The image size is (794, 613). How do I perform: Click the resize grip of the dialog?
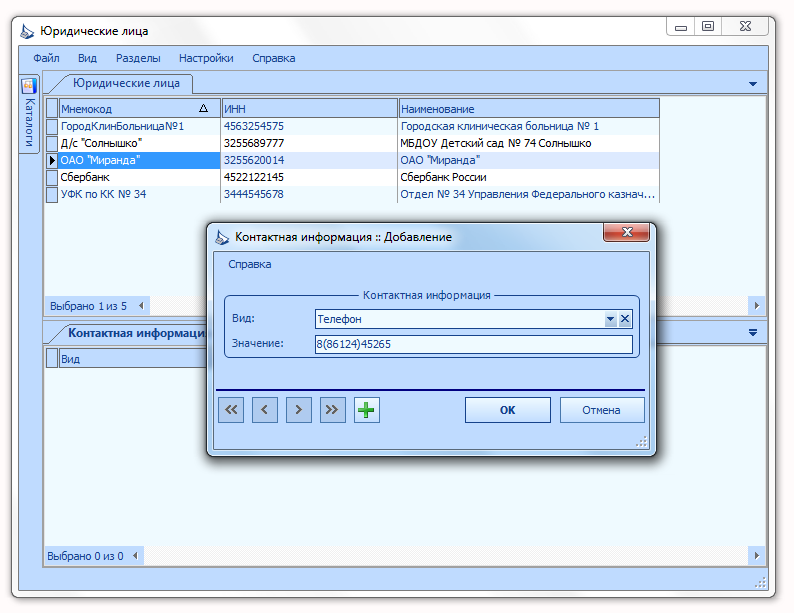[641, 441]
